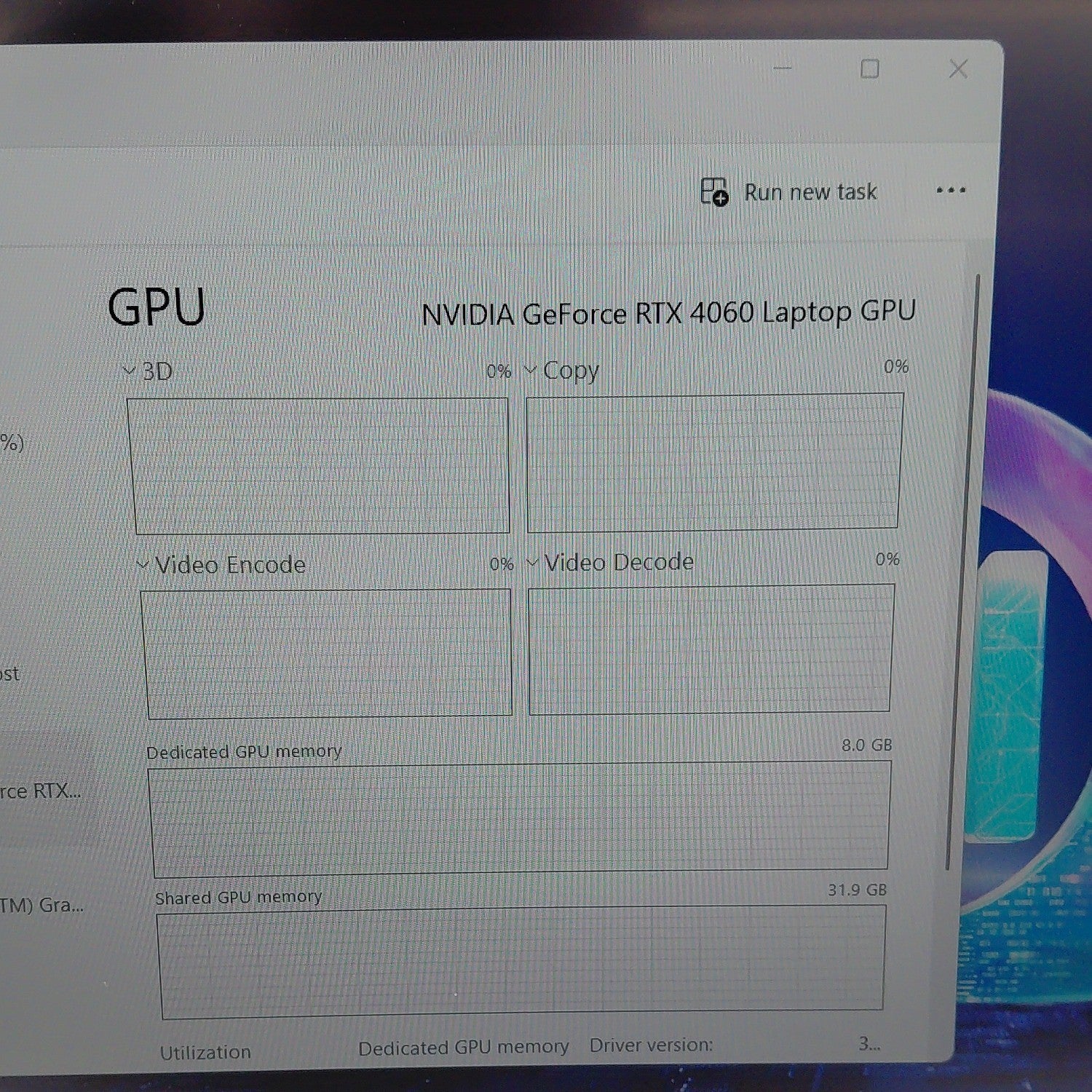Select the (TM) Gra... GPU sidebar entry
This screenshot has height=1092, width=1092.
tap(41, 906)
